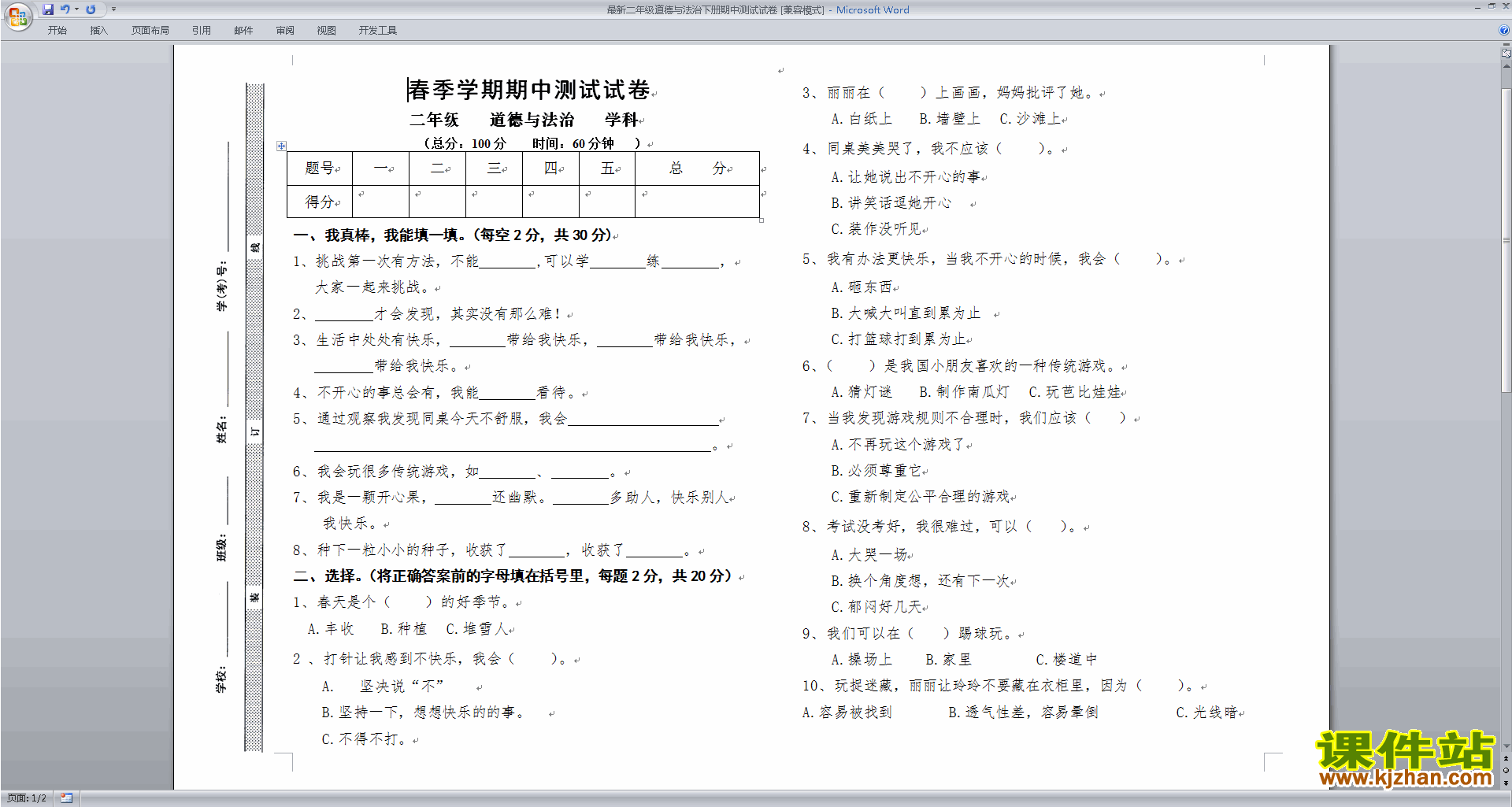Open the Undo history dropdown arrow
Viewport: 1512px width, 807px height.
point(76,9)
